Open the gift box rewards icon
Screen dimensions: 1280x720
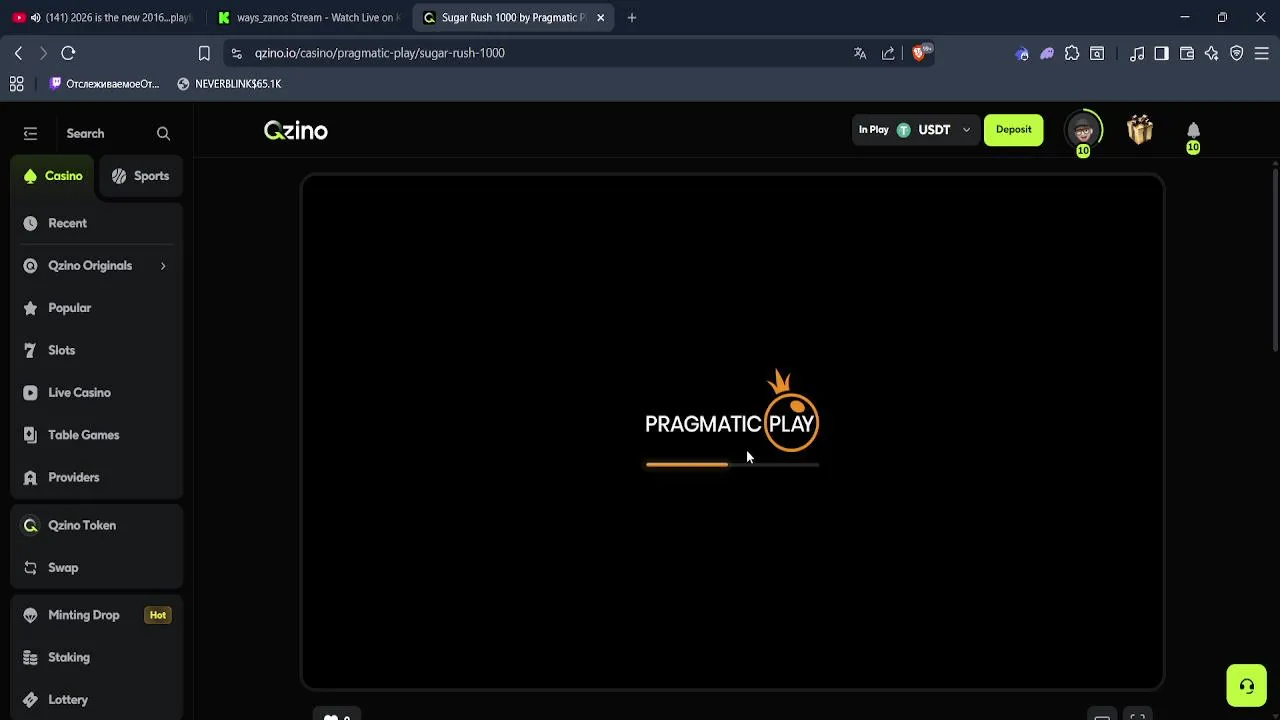[x=1140, y=130]
